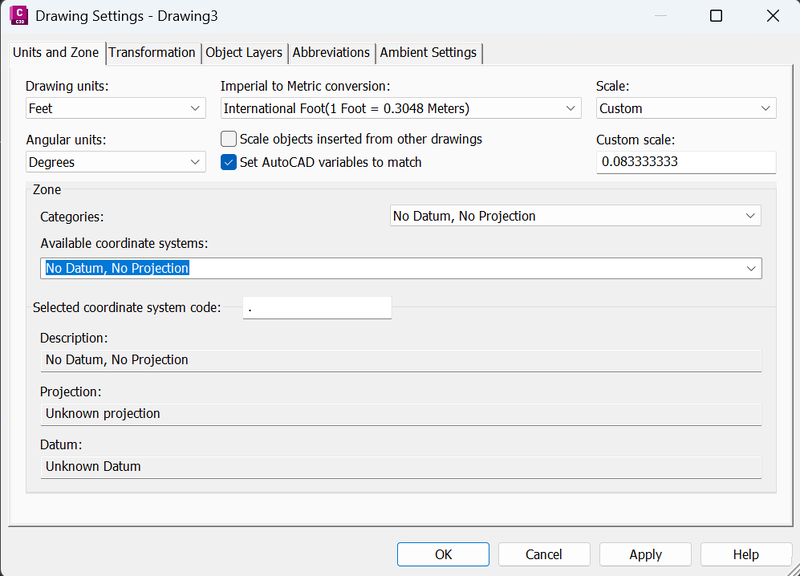The height and width of the screenshot is (576, 800).
Task: Apply the drawing settings
Action: [x=645, y=554]
